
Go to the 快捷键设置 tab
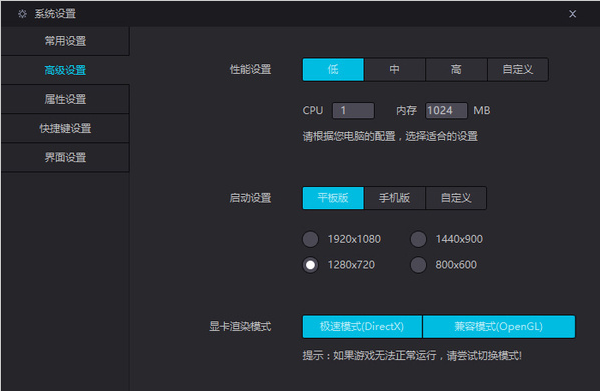point(65,128)
